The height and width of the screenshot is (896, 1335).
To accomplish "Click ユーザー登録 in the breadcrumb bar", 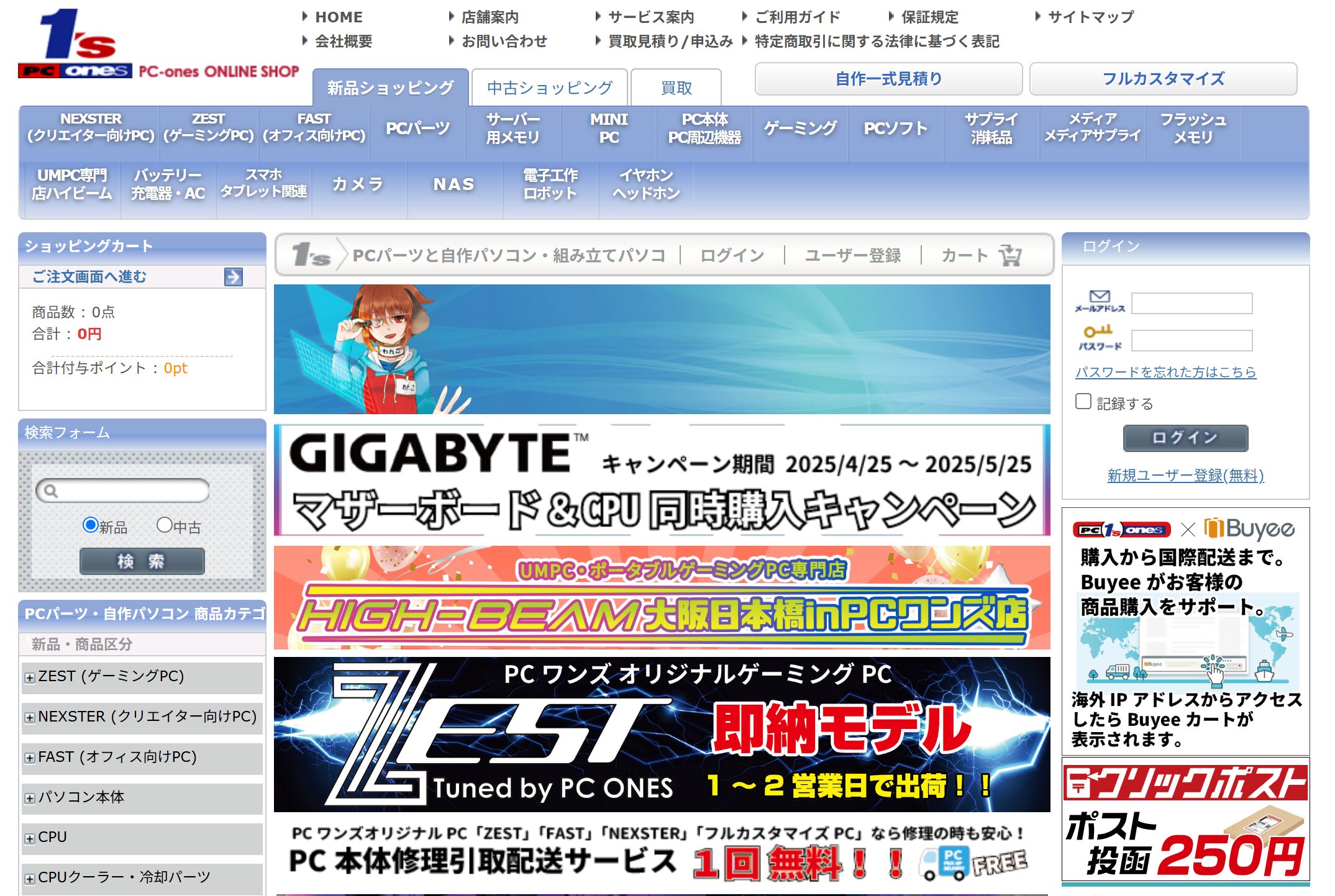I will [x=853, y=255].
